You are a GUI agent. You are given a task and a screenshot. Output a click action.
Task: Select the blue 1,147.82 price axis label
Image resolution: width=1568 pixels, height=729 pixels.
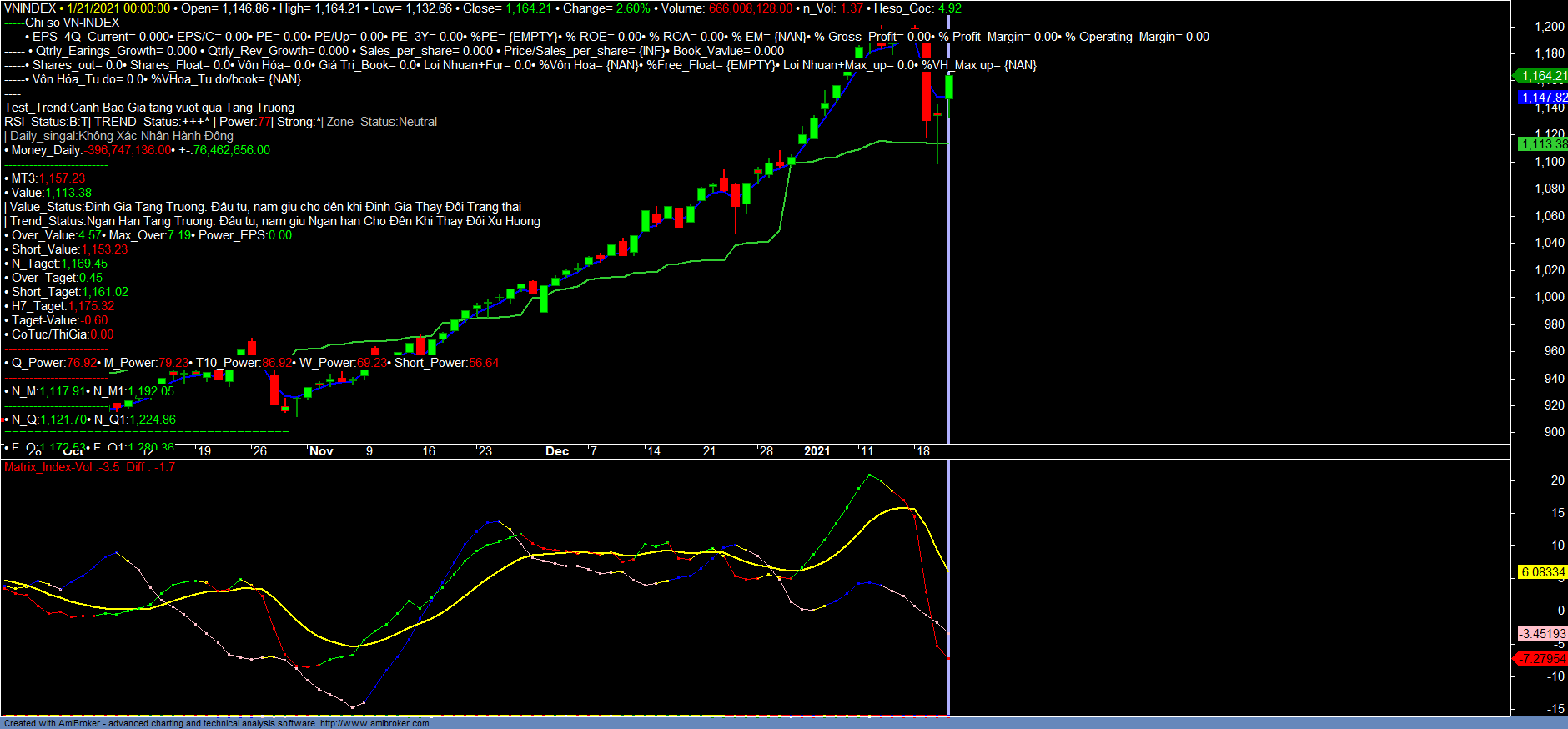point(1543,98)
